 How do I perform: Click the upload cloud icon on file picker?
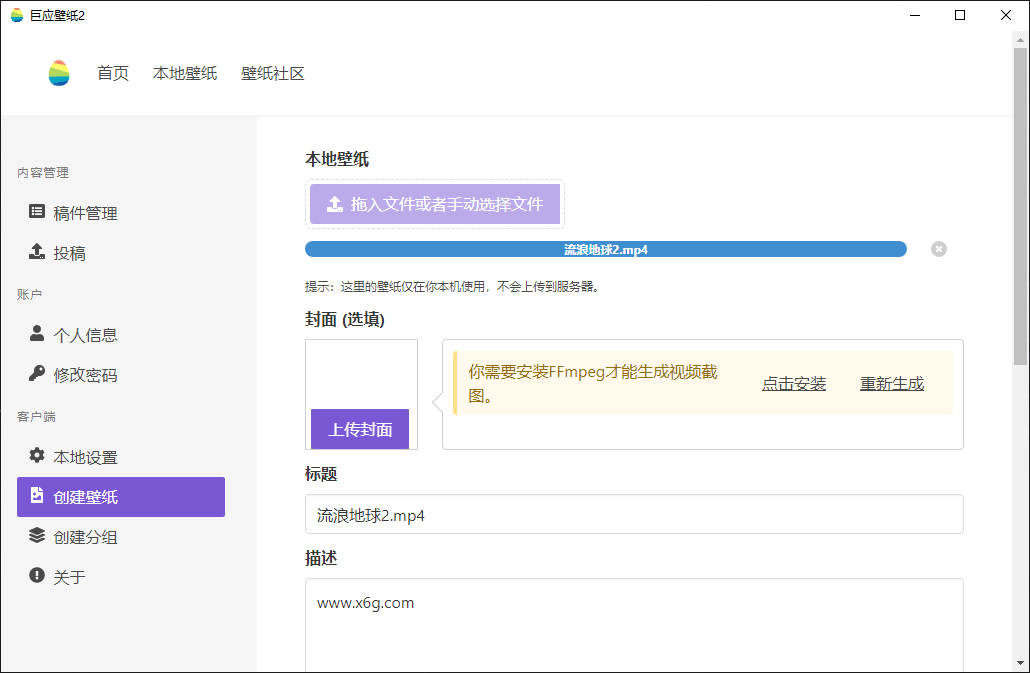pyautogui.click(x=335, y=203)
